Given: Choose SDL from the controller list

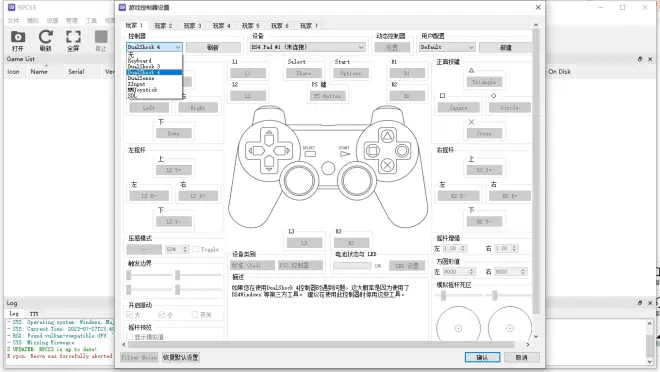Looking at the screenshot, I should coord(154,96).
